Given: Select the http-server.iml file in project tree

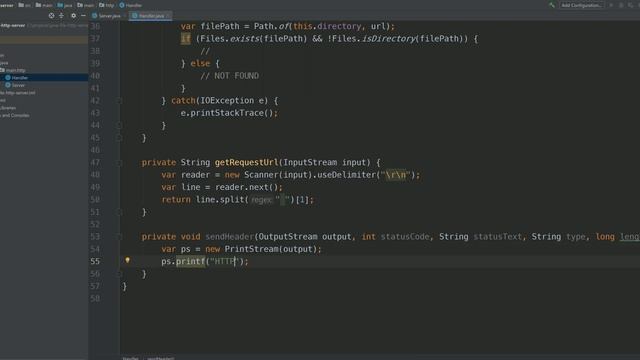Looking at the screenshot, I should 18,93.
